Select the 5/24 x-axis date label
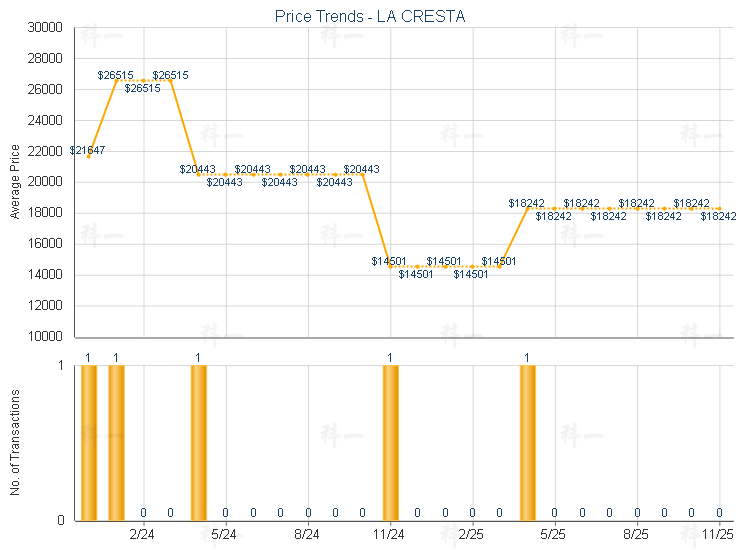The image size is (740, 550). click(225, 535)
